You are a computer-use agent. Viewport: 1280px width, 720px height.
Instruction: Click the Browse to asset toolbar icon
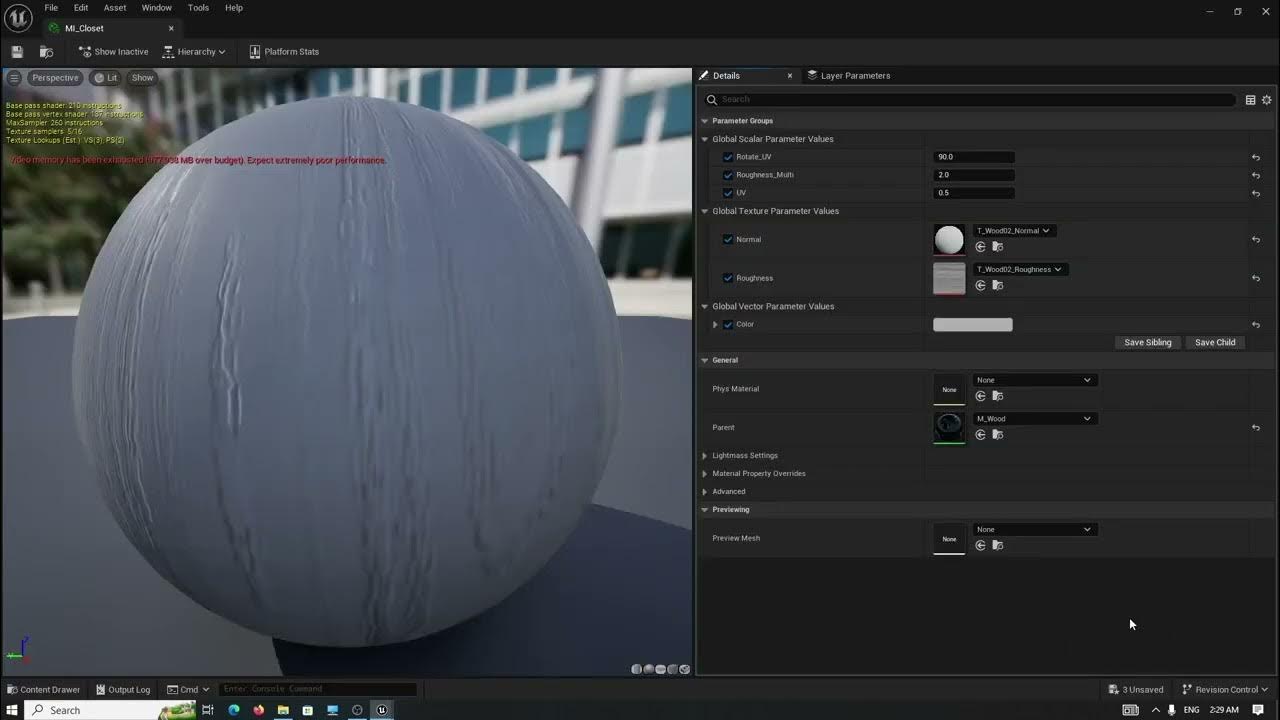click(46, 52)
